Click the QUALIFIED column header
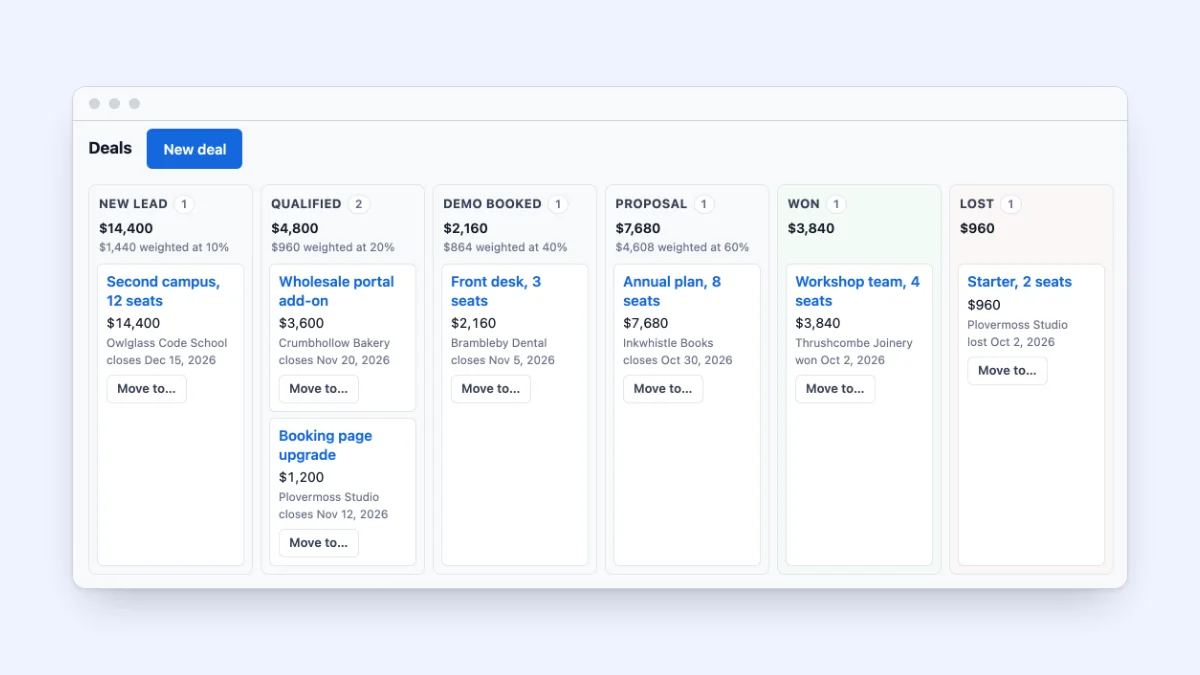Screen dimensions: 1200x675 tap(306, 204)
